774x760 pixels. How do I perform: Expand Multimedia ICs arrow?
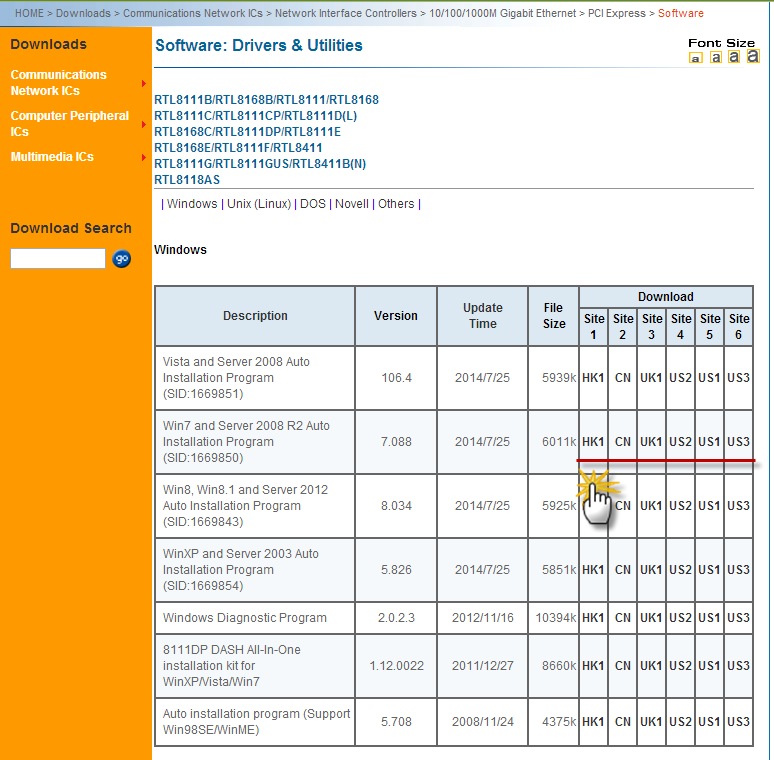point(144,157)
